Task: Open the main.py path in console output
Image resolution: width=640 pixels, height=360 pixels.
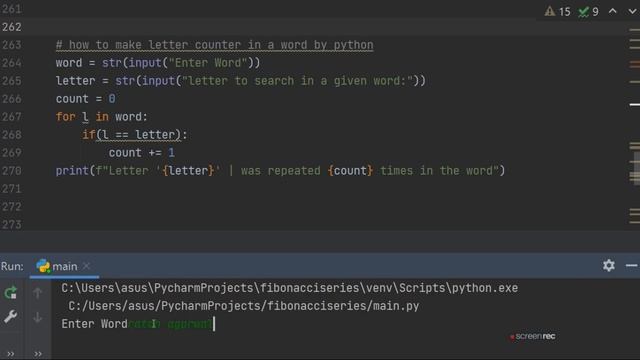Action: [244, 306]
